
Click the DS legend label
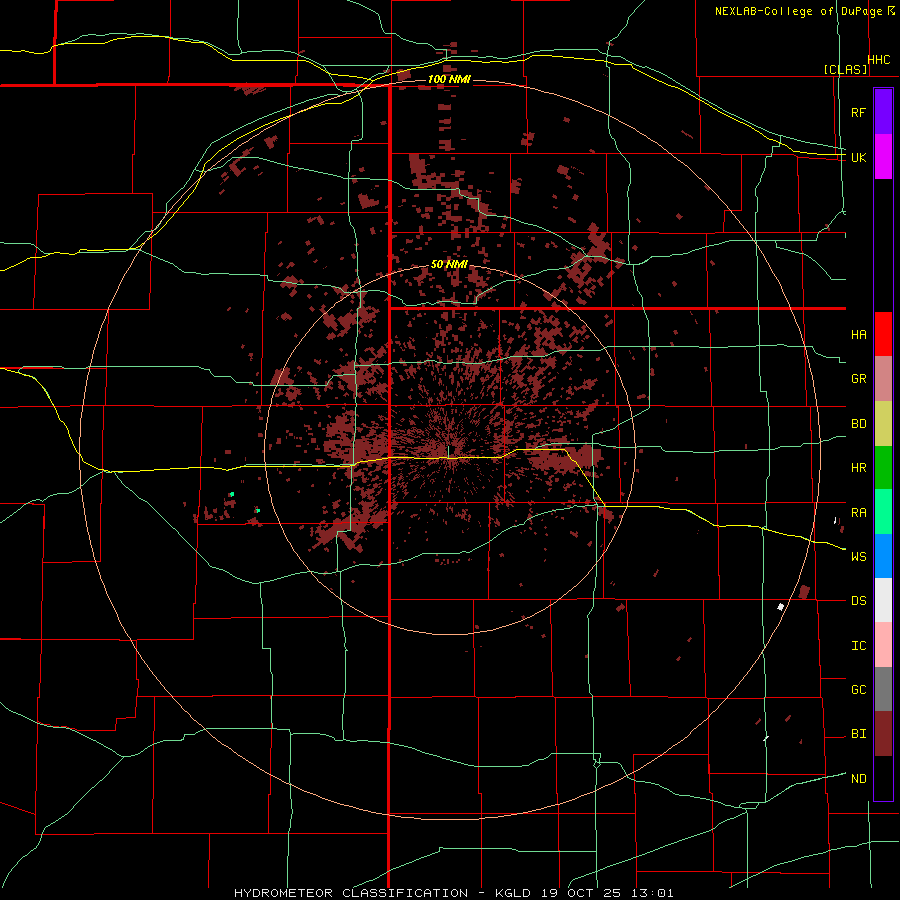tap(859, 601)
